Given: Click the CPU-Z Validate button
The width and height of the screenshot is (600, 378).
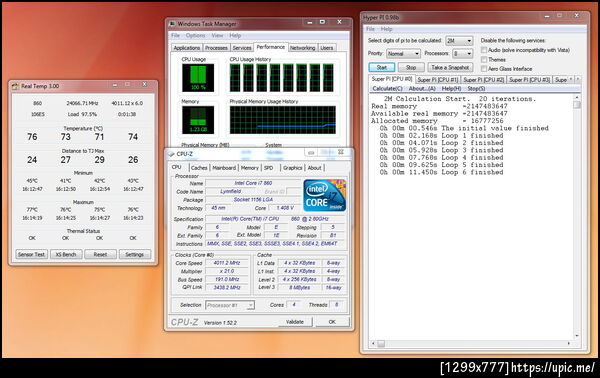Looking at the screenshot, I should tap(295, 322).
